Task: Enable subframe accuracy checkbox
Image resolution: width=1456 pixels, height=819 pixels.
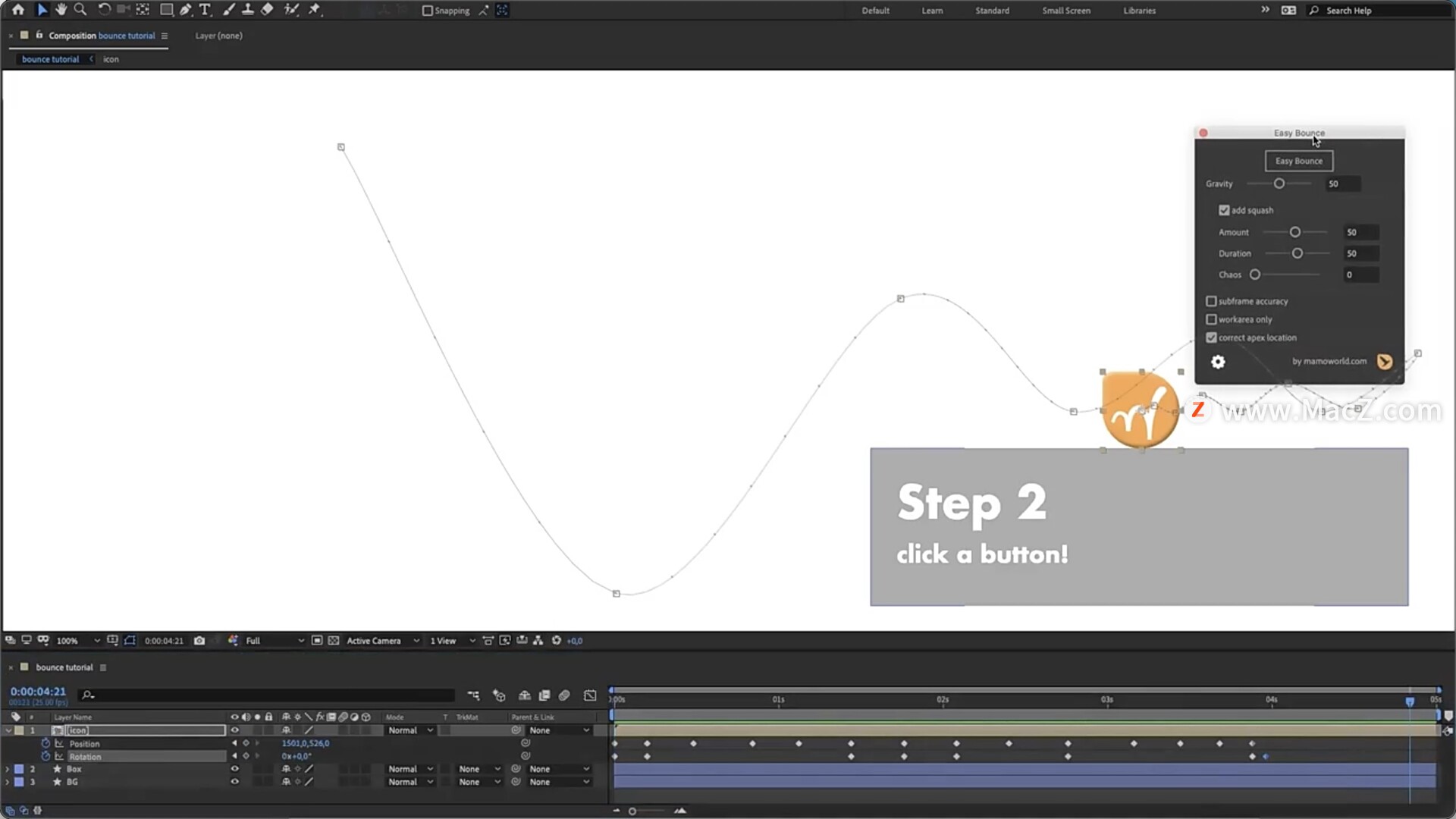Action: [x=1211, y=301]
